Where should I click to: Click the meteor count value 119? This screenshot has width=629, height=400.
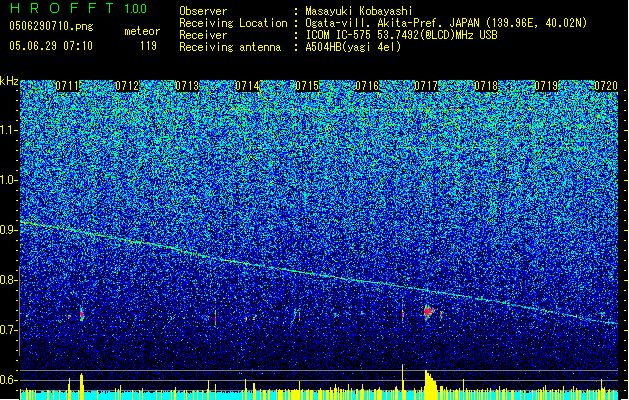[x=148, y=46]
